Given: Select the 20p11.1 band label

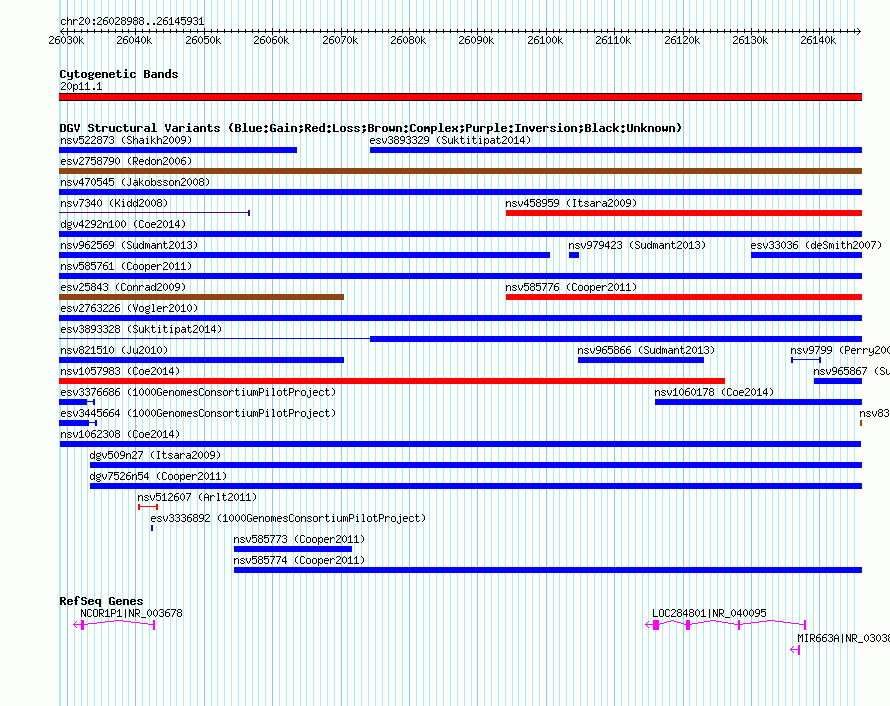Looking at the screenshot, I should point(81,86).
